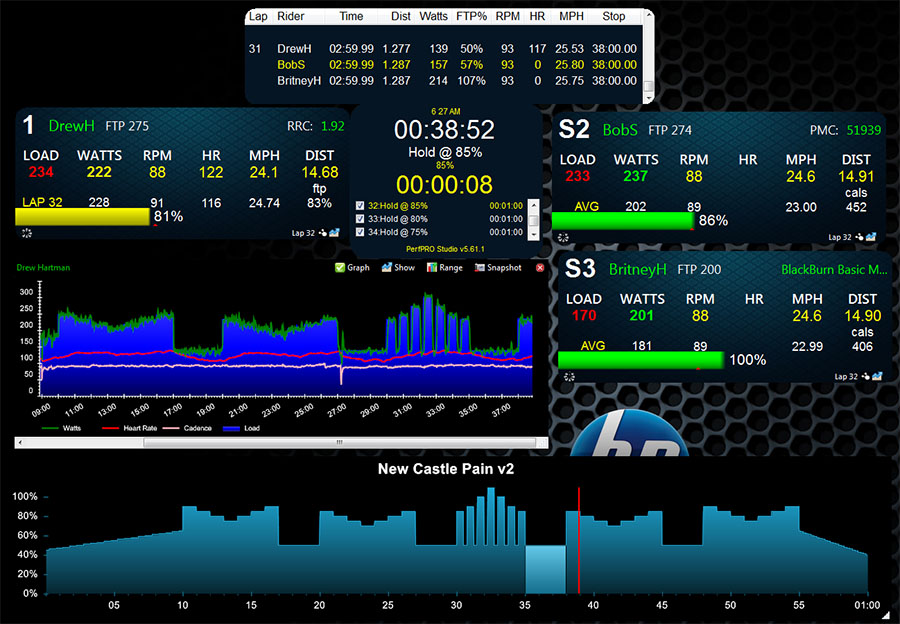Toggle the Graph checkbox
This screenshot has height=624, width=900.
tap(340, 268)
